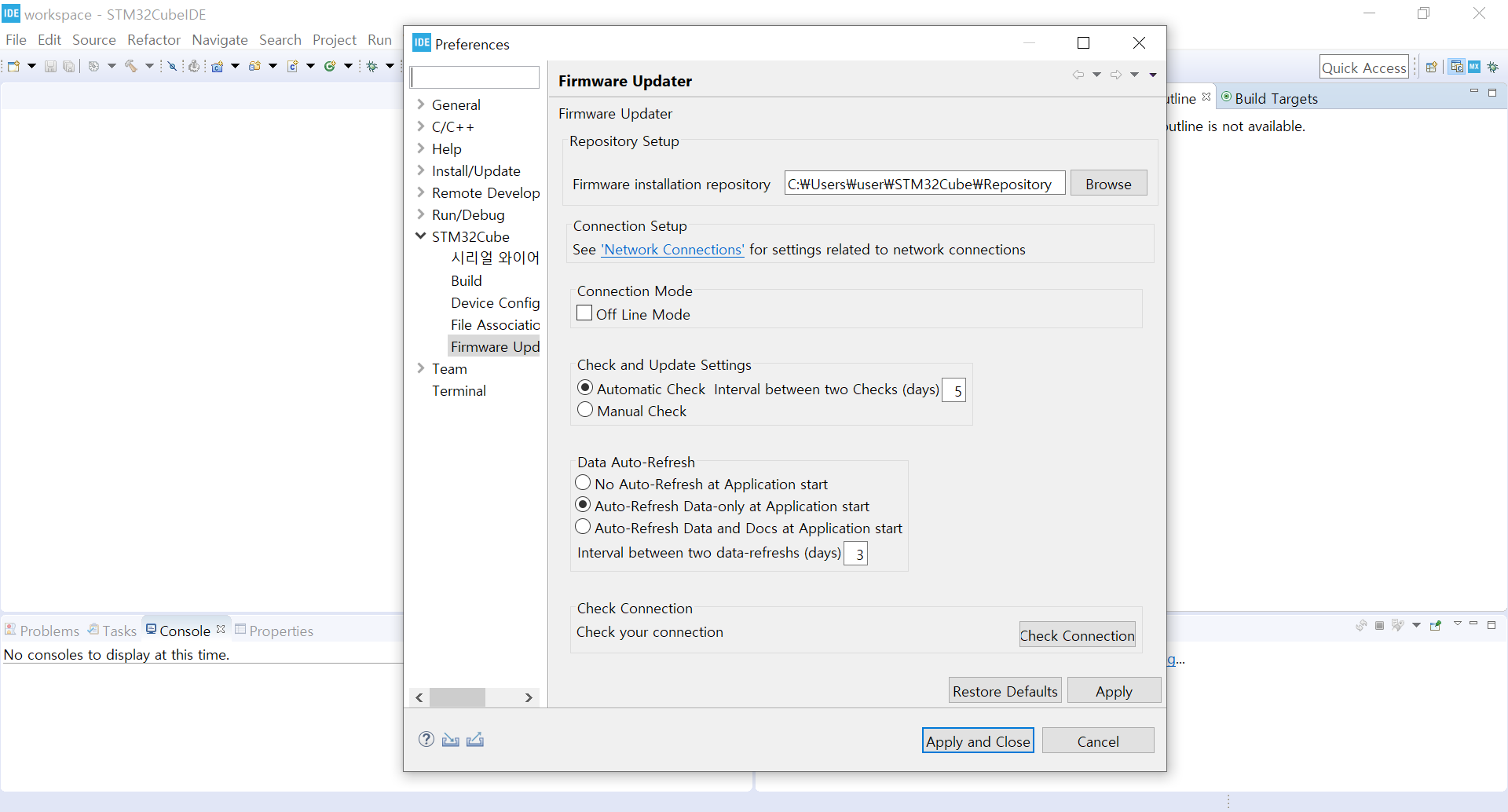
Task: Click the New wizard icon in the toolbar
Action: (x=13, y=66)
